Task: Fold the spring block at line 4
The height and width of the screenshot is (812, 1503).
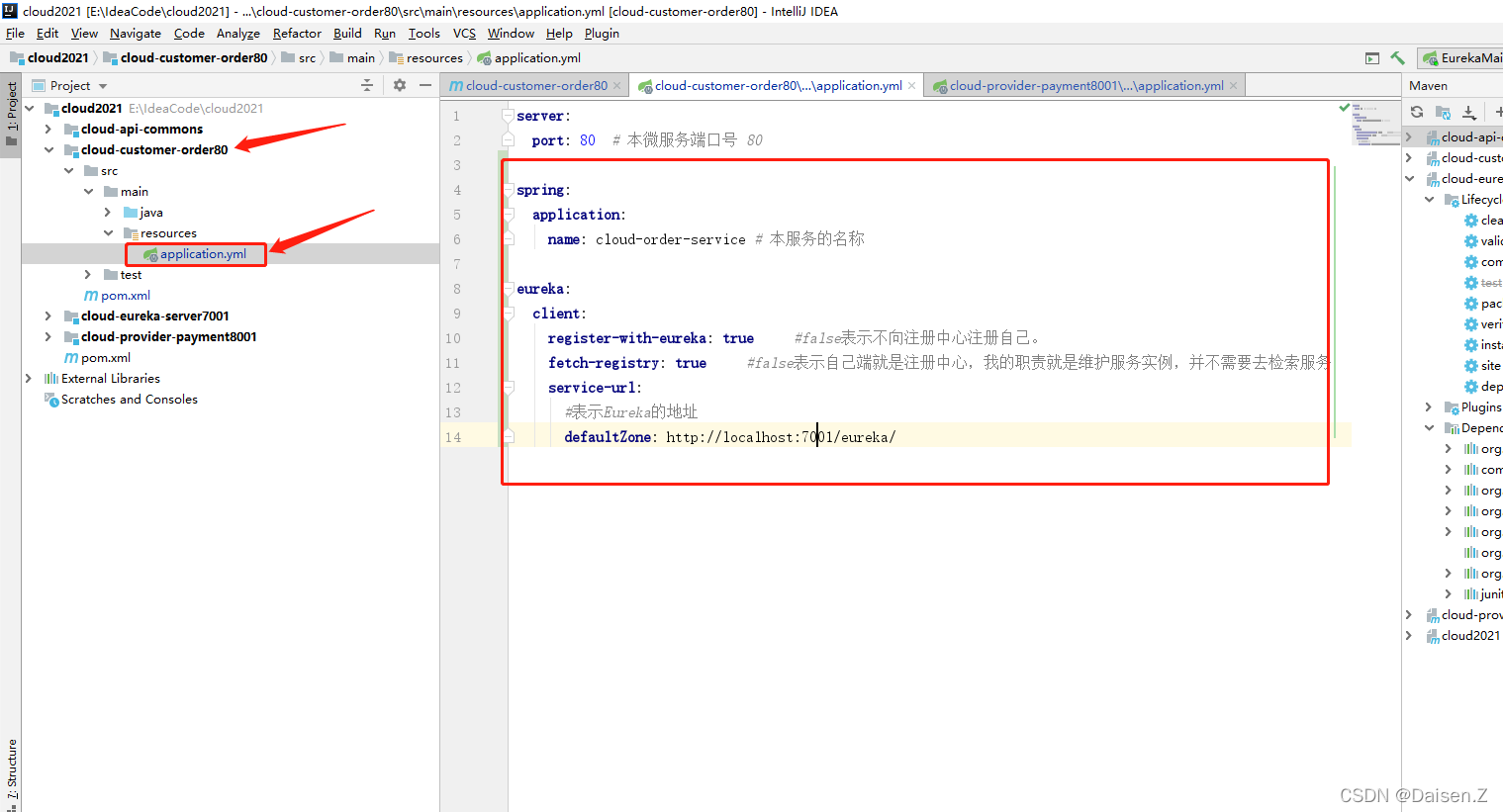Action: [508, 189]
